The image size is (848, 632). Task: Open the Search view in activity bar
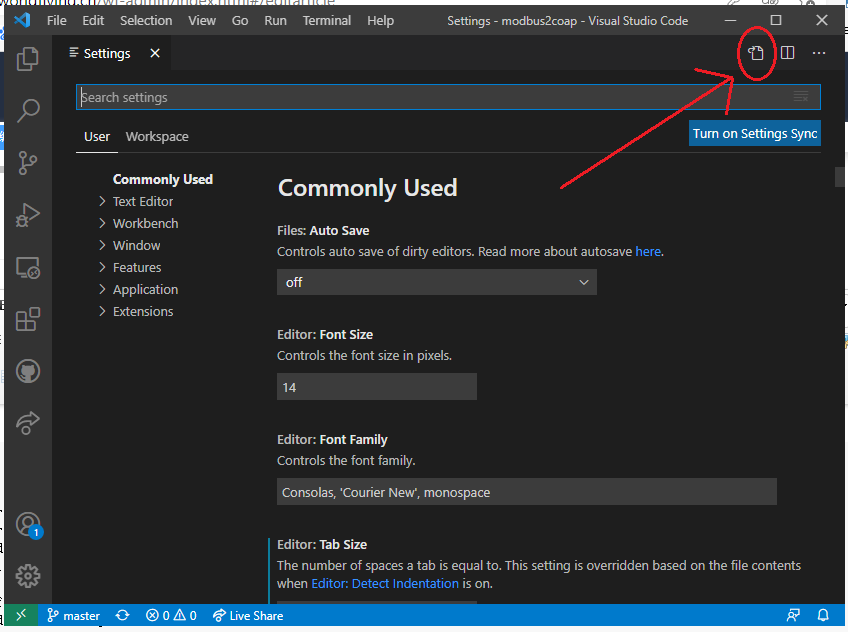pyautogui.click(x=28, y=110)
